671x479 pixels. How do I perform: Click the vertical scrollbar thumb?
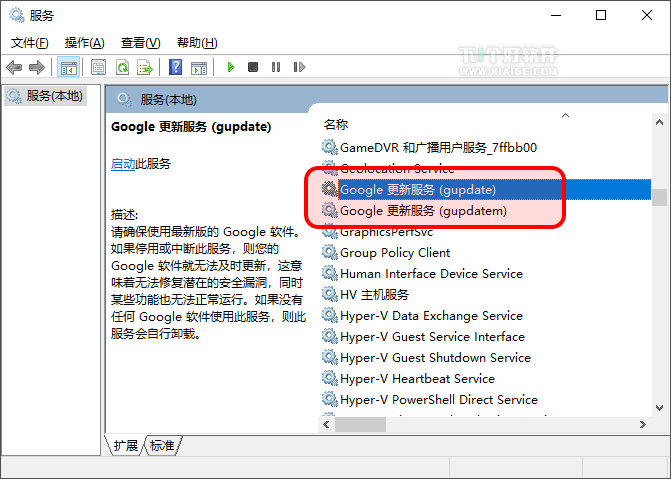pyautogui.click(x=659, y=197)
